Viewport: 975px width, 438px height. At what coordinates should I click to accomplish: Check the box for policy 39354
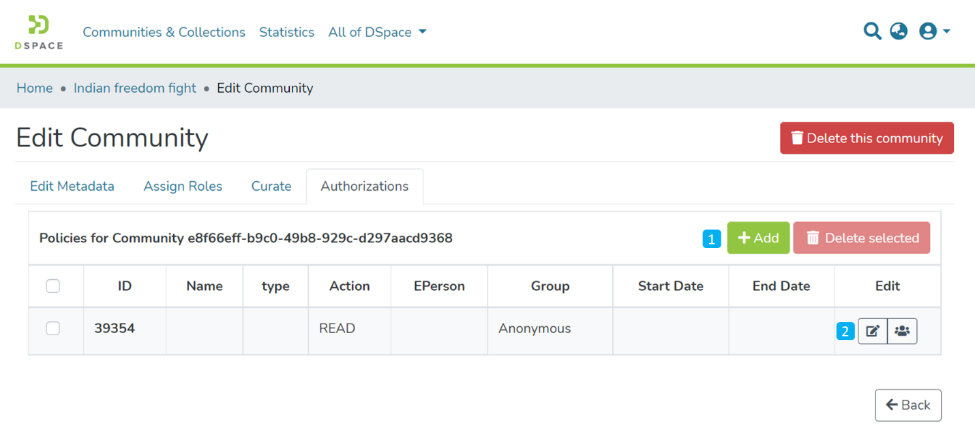point(53,328)
